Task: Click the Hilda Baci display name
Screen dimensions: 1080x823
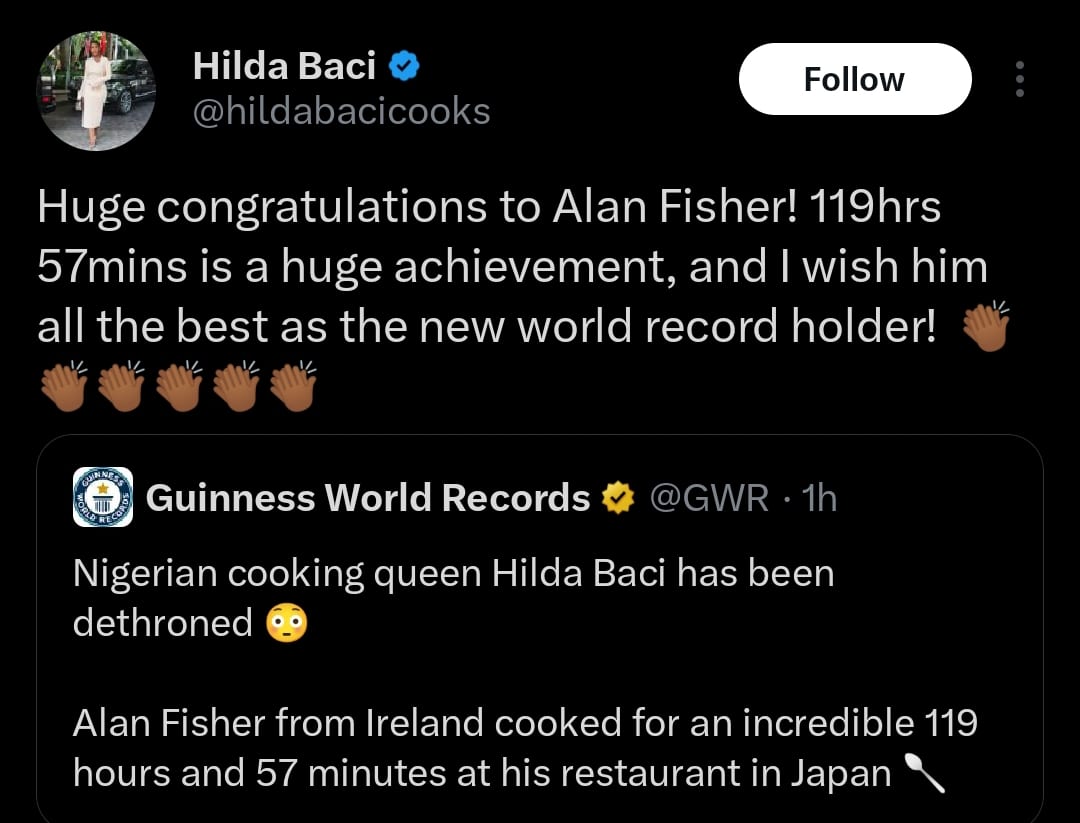Action: (x=284, y=67)
